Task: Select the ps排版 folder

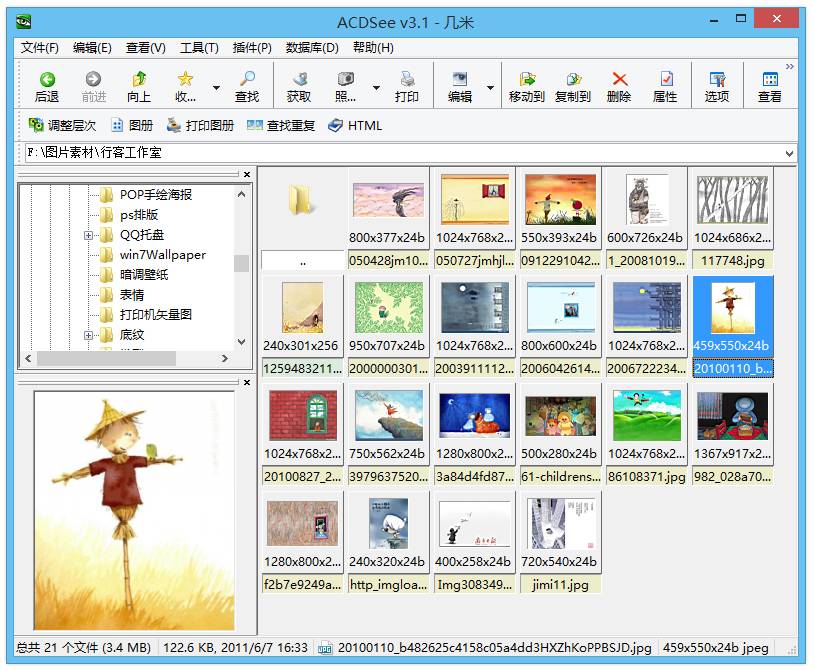Action: 139,215
